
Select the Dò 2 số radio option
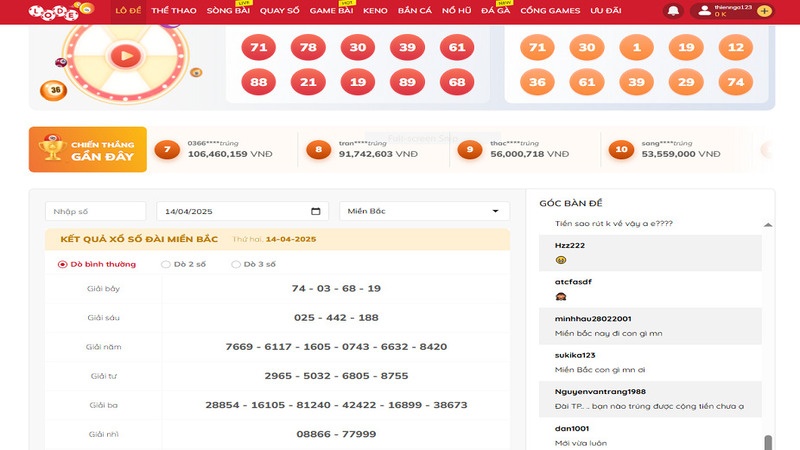coord(166,264)
